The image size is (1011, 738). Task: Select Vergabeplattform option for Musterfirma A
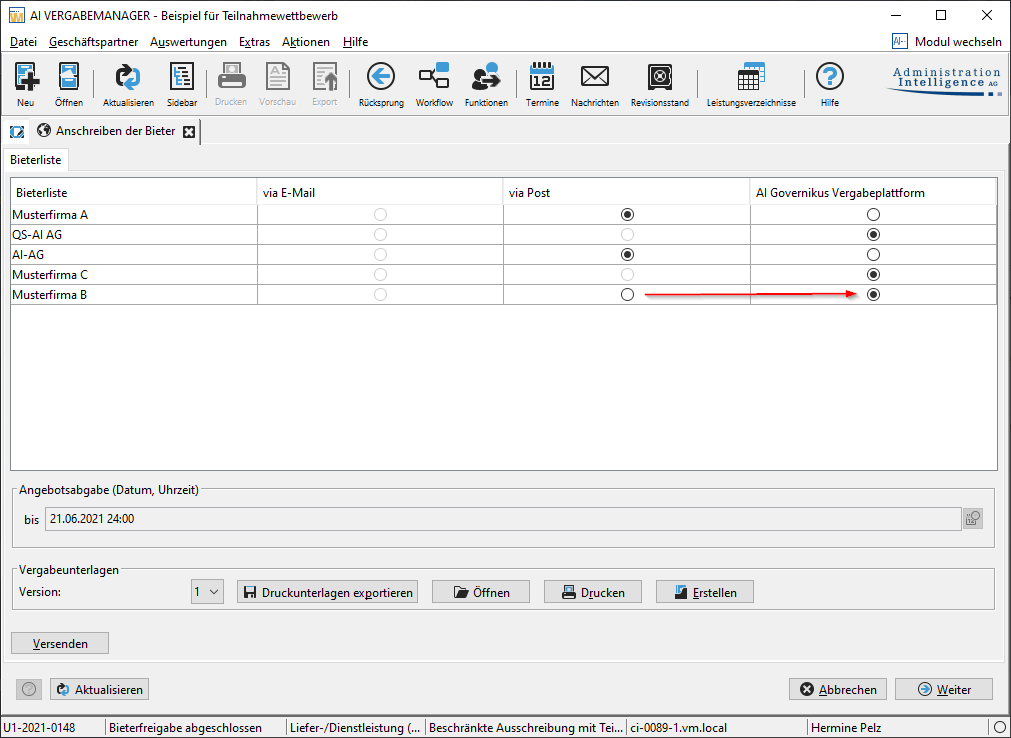pos(873,214)
